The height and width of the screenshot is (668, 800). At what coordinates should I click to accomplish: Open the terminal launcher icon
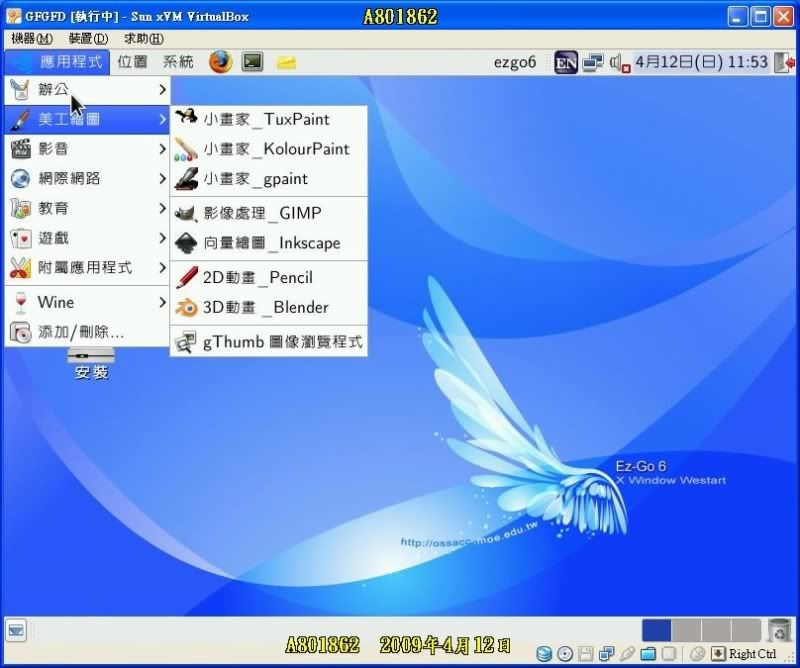click(253, 62)
